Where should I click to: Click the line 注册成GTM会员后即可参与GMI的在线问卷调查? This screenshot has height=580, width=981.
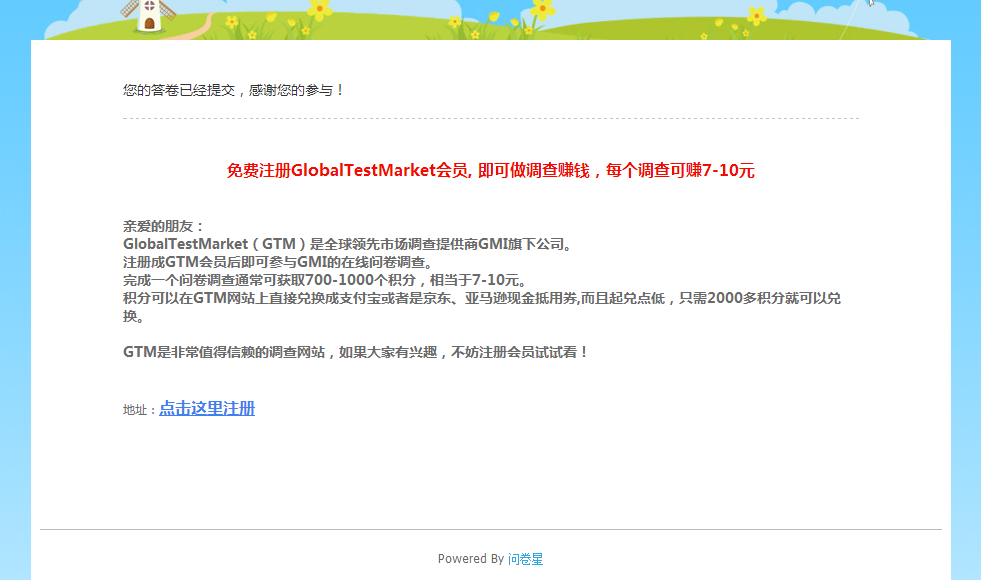point(278,262)
